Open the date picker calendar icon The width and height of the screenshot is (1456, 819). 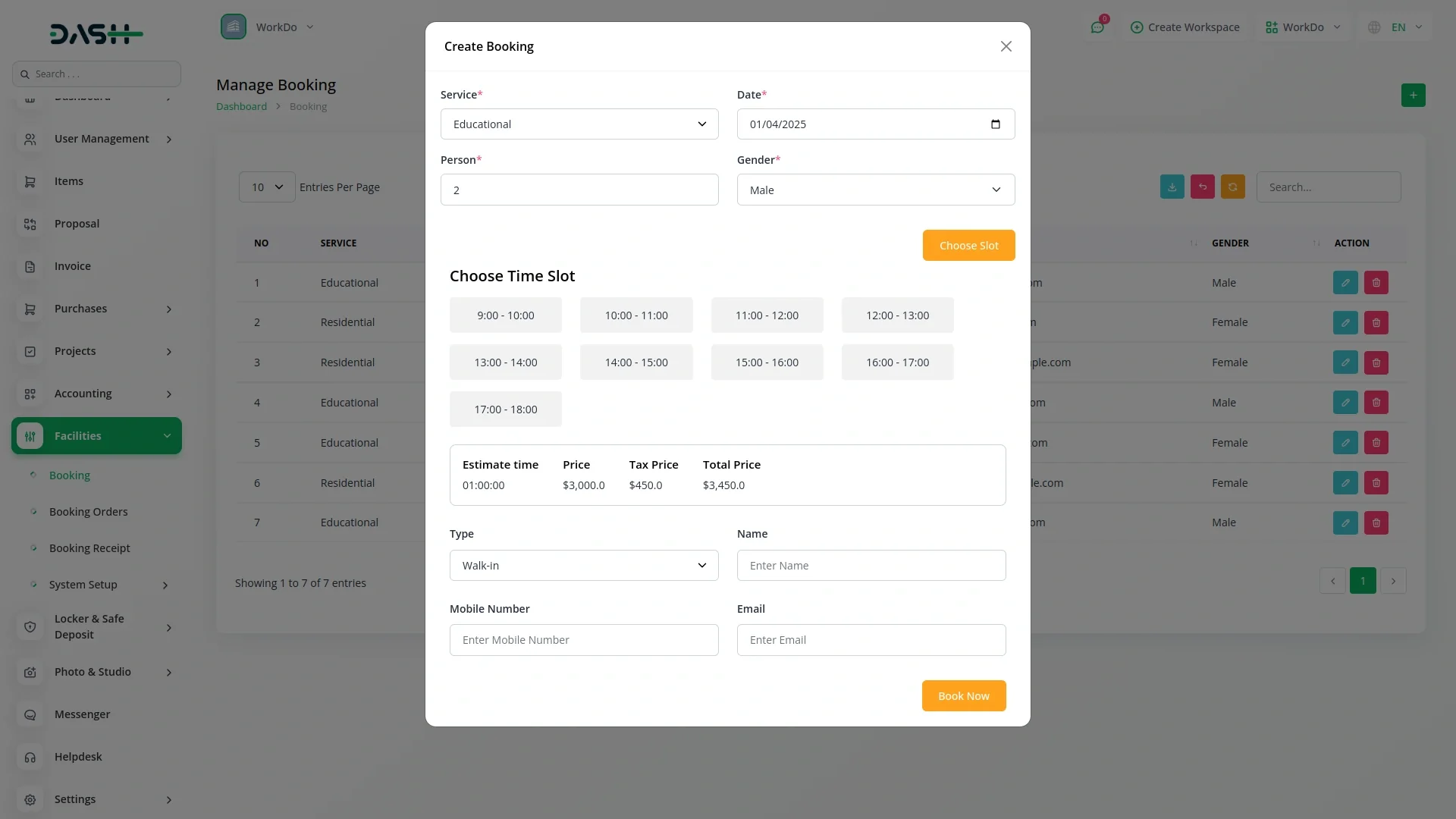coord(995,124)
